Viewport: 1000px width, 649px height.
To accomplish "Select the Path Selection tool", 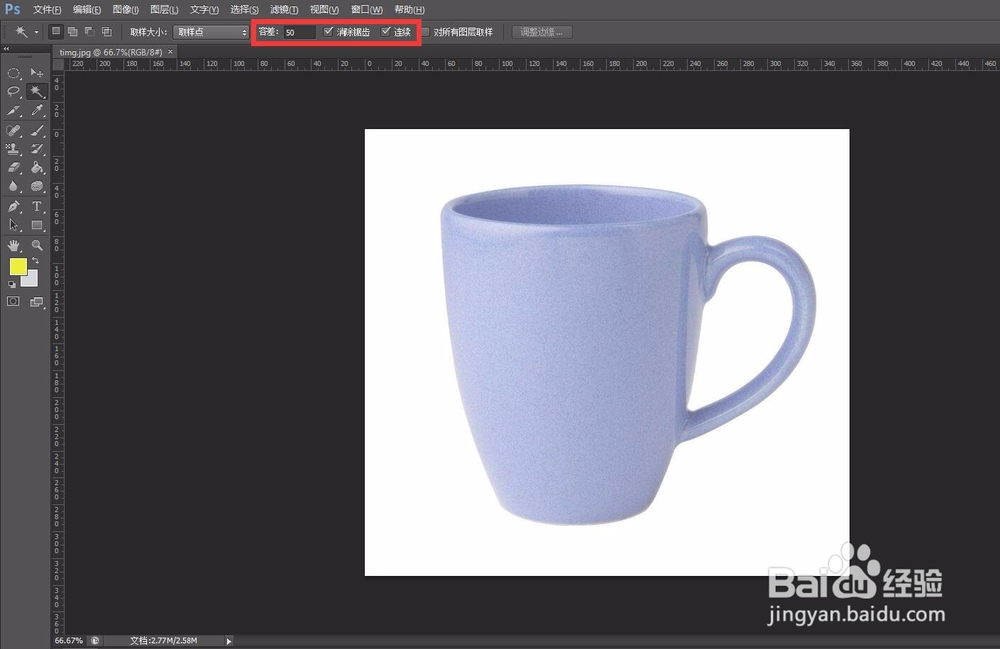I will [x=13, y=225].
